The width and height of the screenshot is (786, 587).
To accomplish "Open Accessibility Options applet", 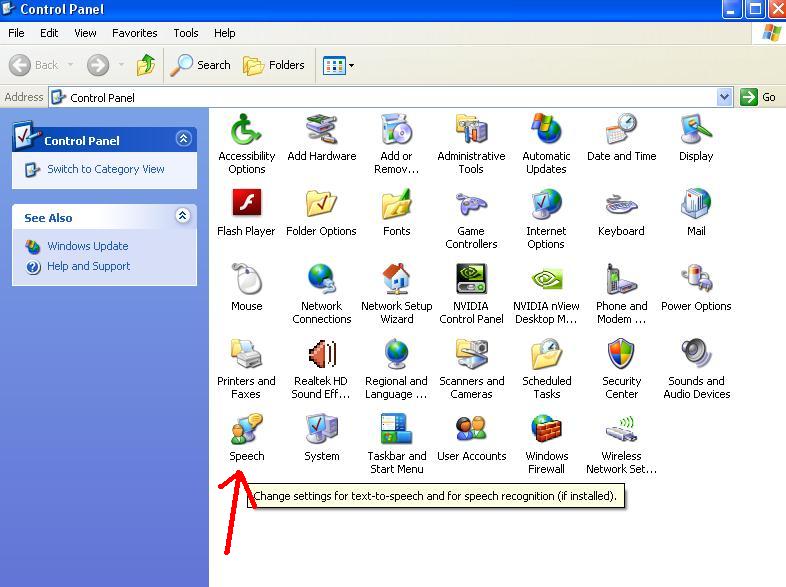I will [x=246, y=130].
